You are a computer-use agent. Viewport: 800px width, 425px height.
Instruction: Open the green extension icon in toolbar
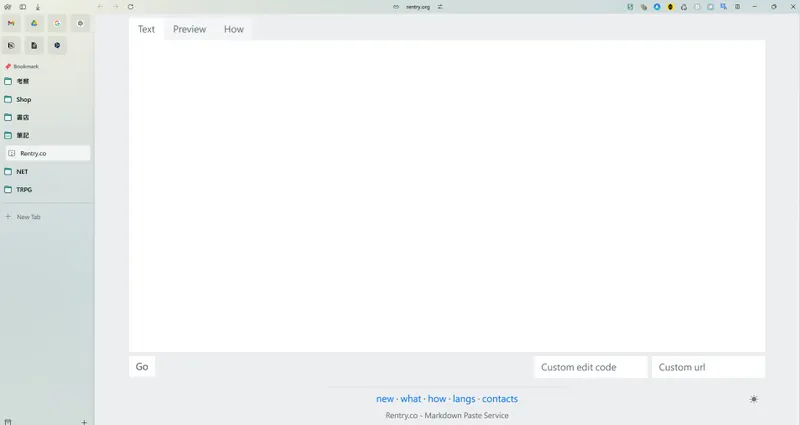coord(630,7)
